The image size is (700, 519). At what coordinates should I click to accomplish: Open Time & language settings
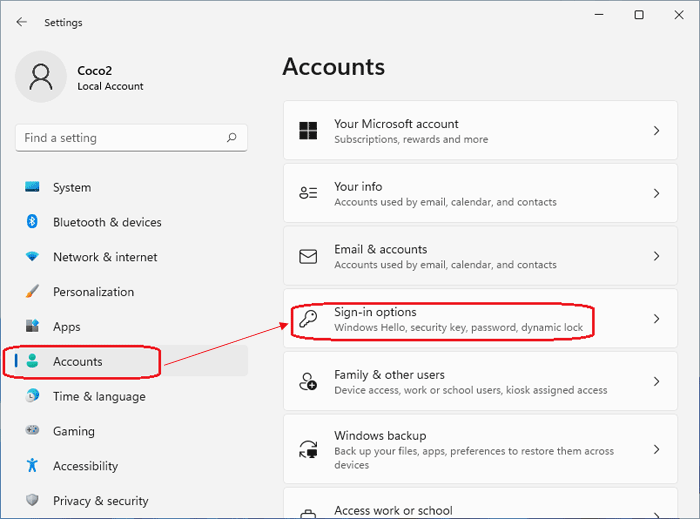pyautogui.click(x=131, y=396)
